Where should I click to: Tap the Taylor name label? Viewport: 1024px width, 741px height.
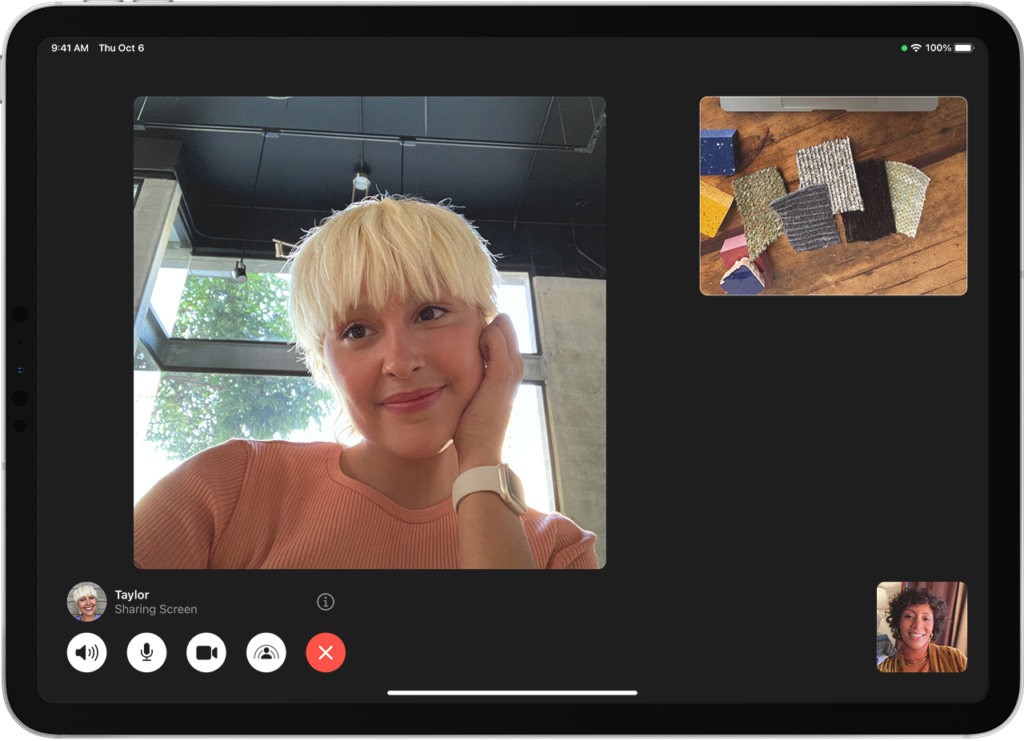tap(131, 594)
